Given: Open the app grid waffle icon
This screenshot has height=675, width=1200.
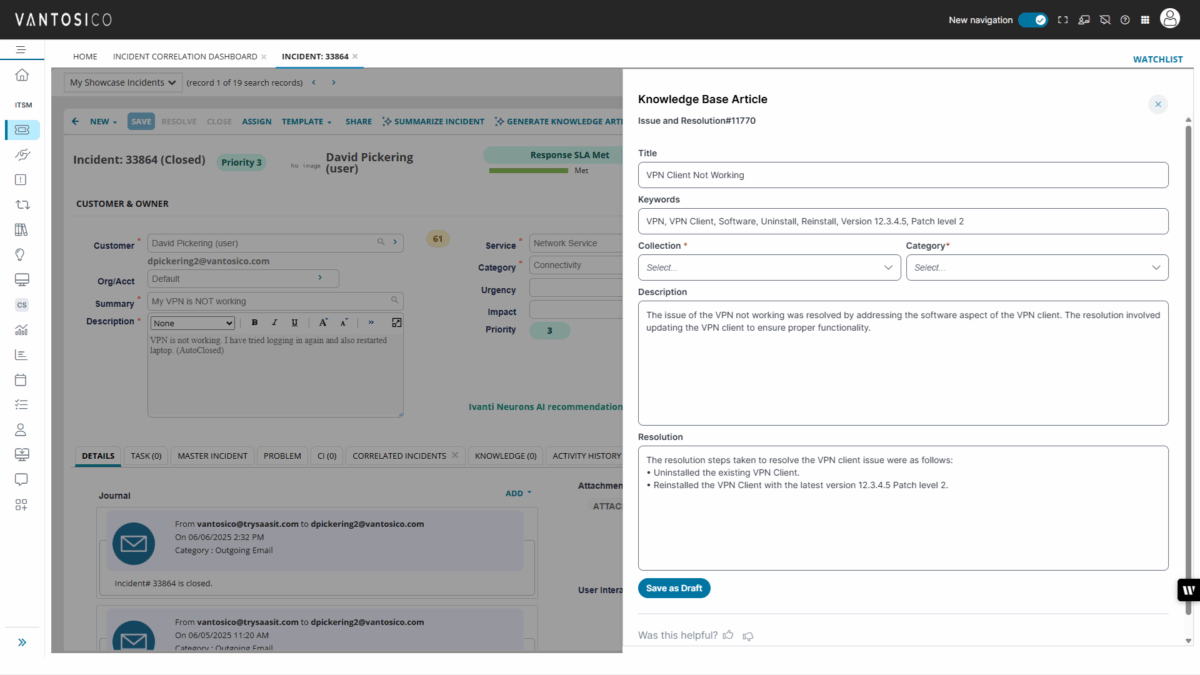Looking at the screenshot, I should coord(1144,19).
